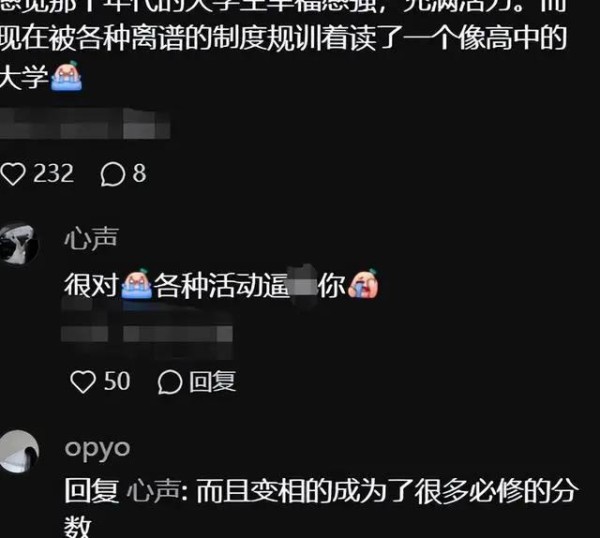Click the sobbing emoji at end of 心声's comment
Screen dimensions: 600x538
coord(363,284)
